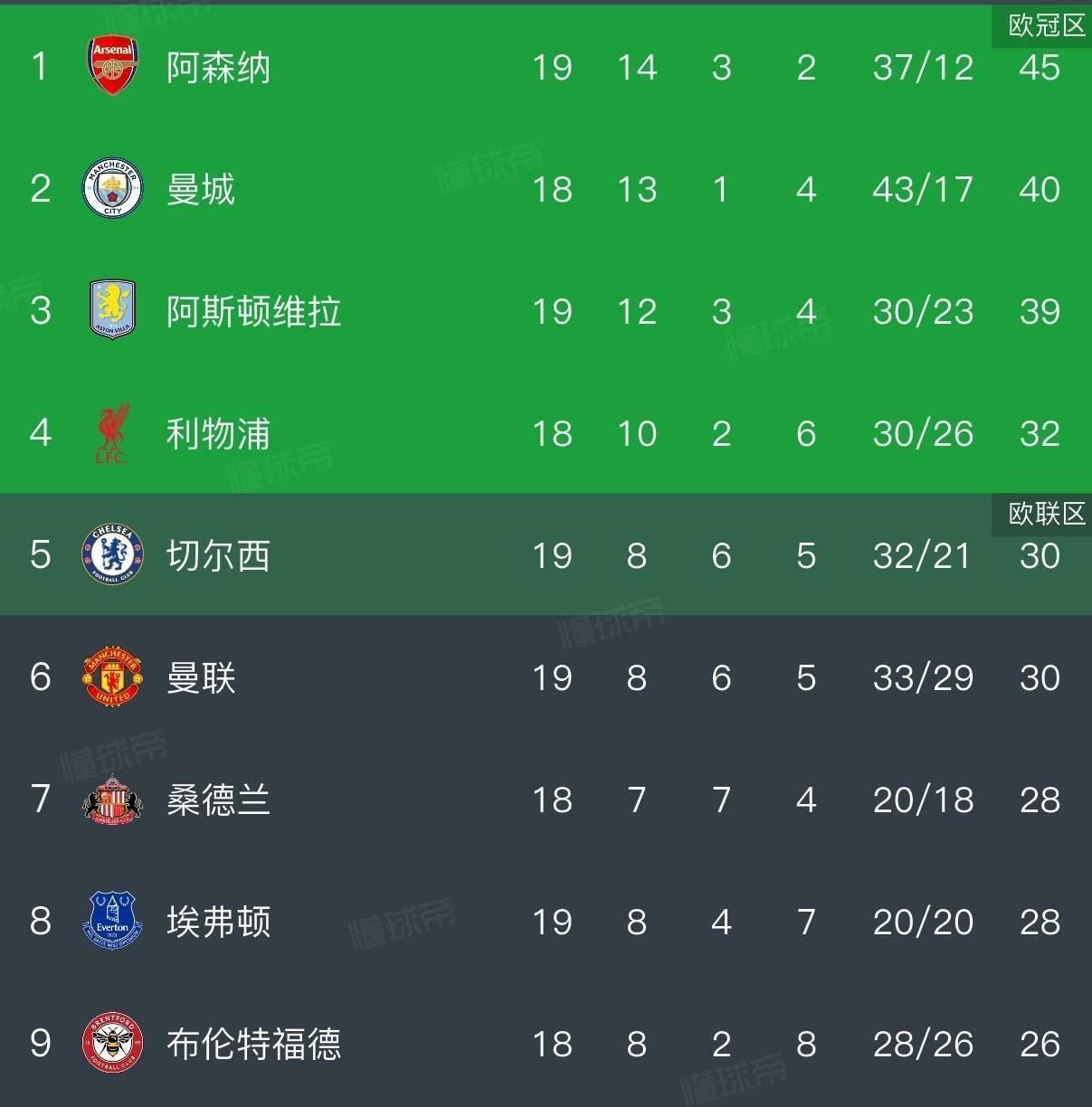Open team page for 阿森纳
The image size is (1092, 1107).
[x=218, y=68]
